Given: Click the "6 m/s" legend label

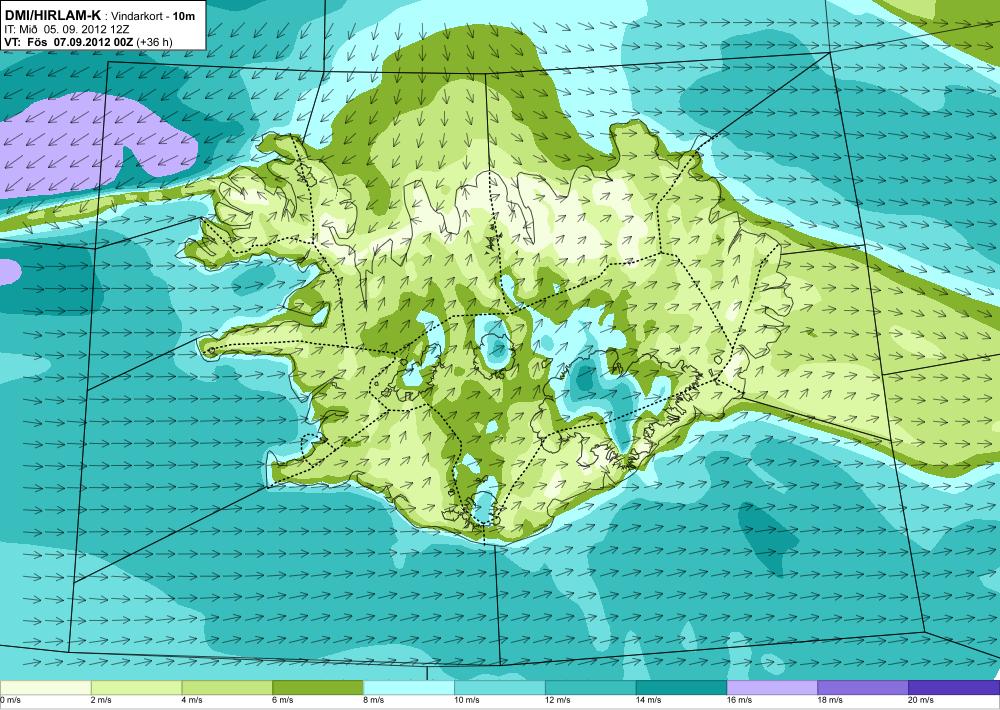Looking at the screenshot, I should 283,700.
